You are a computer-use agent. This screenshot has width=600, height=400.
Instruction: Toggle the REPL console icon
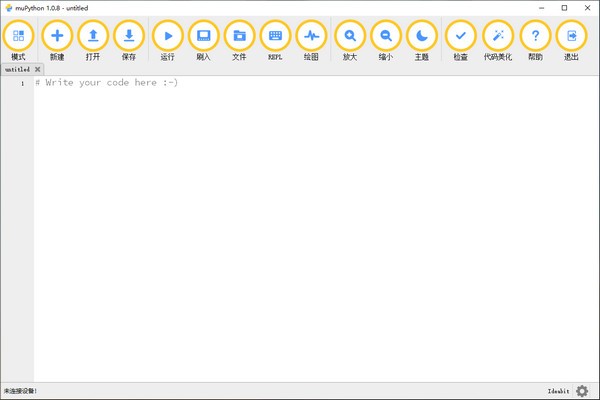(x=275, y=36)
